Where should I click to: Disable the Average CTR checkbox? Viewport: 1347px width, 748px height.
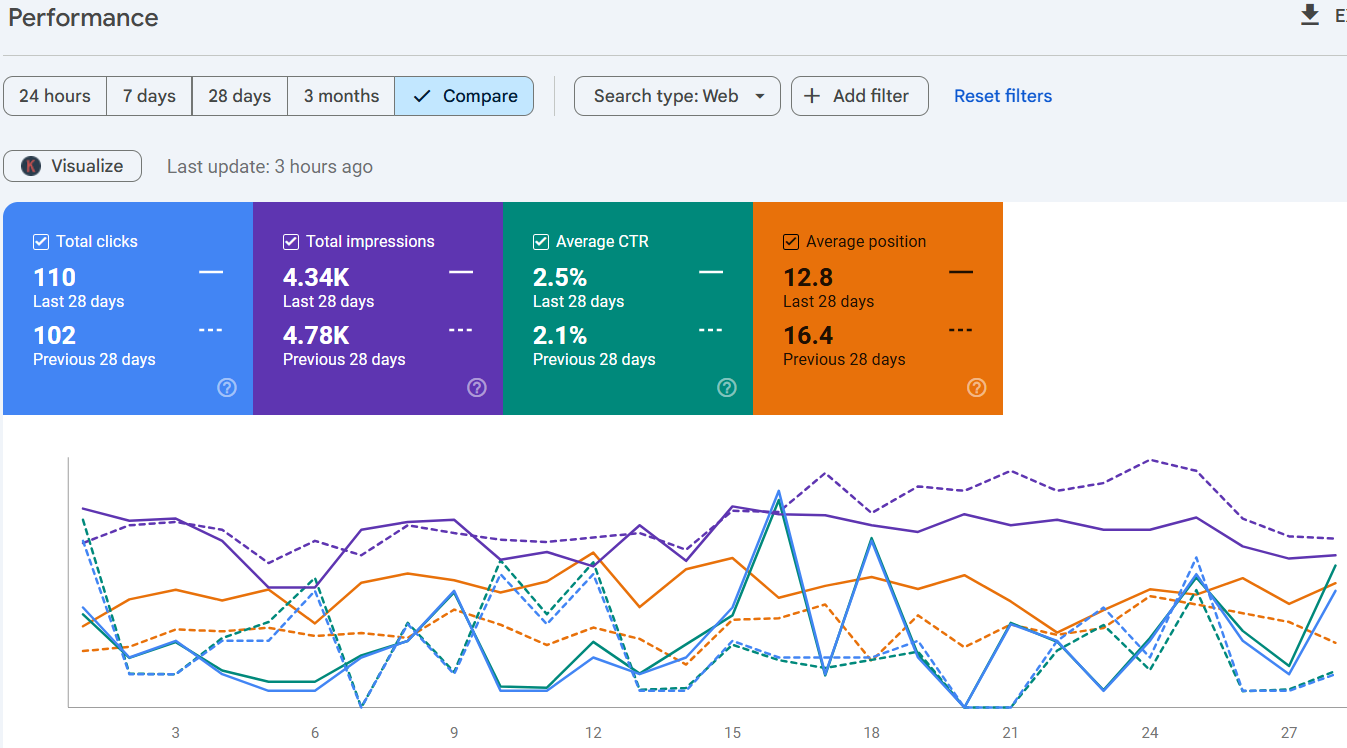pyautogui.click(x=541, y=241)
